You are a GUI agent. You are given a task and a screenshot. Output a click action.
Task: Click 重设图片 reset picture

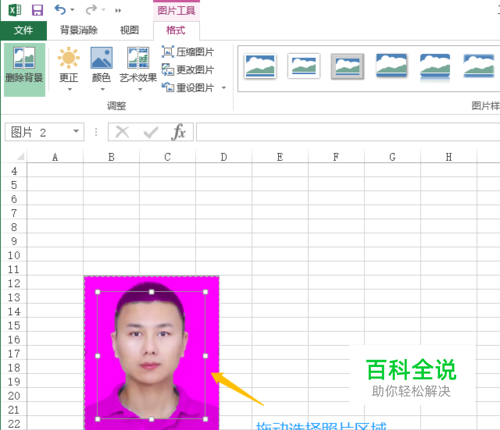click(188, 88)
